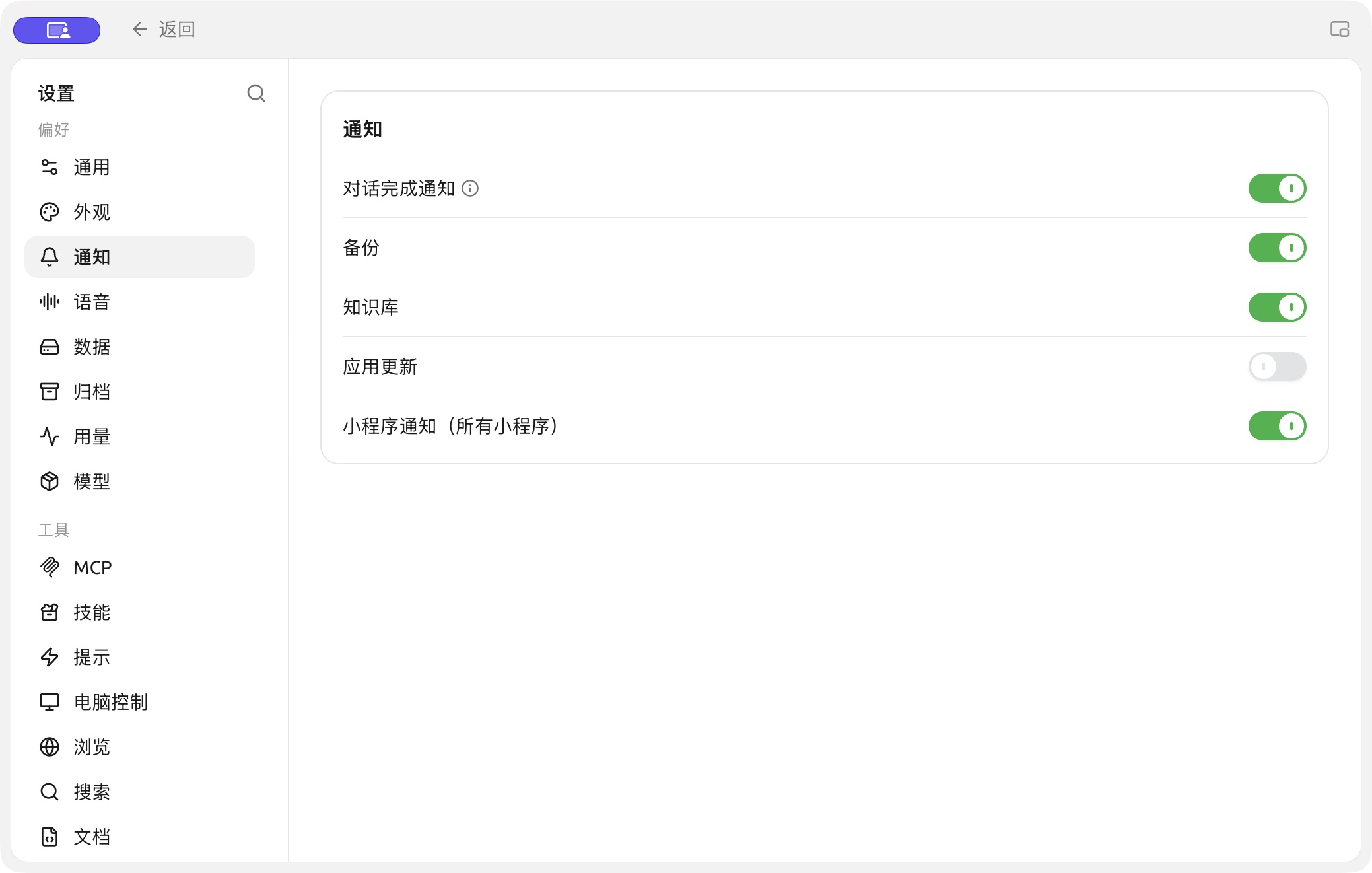1372x873 pixels.
Task: Click the globe icon for 浏览
Action: click(50, 747)
